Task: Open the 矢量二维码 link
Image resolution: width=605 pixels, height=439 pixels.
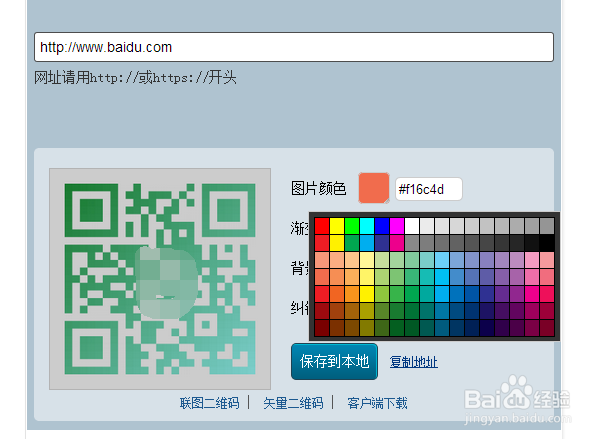Action: [x=293, y=403]
